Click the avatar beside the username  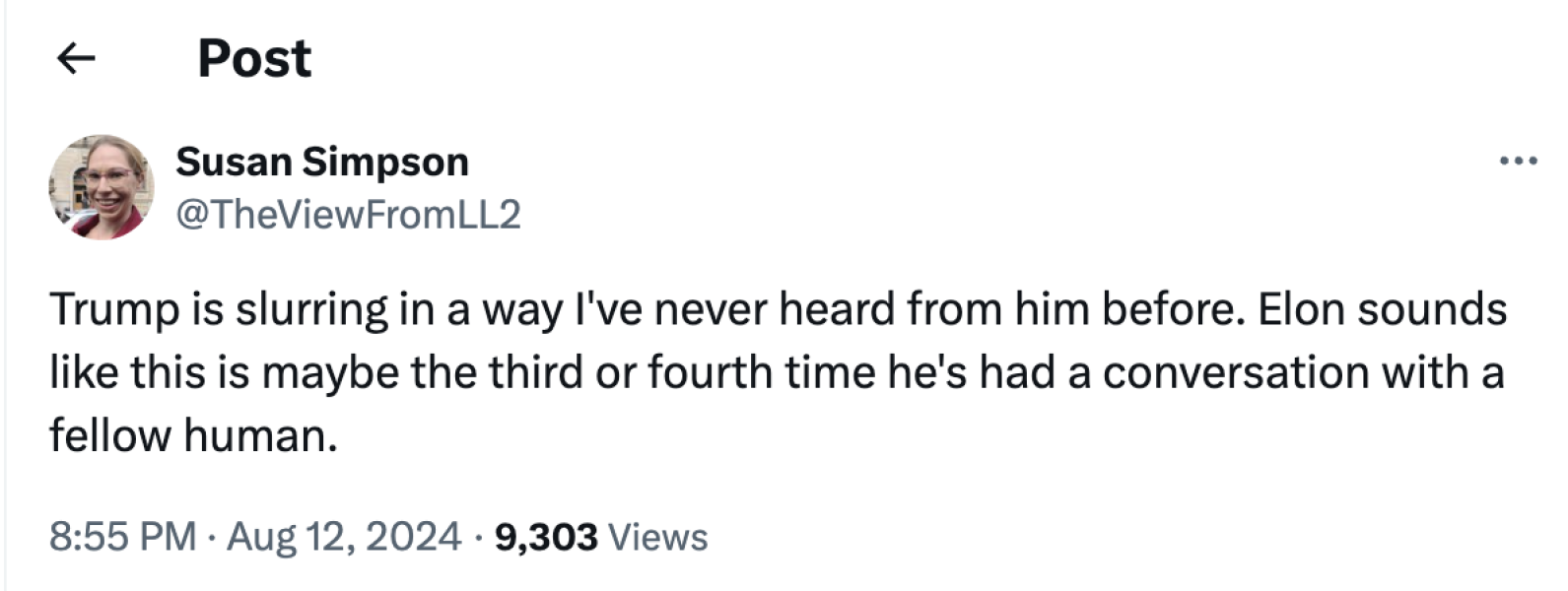click(x=102, y=189)
